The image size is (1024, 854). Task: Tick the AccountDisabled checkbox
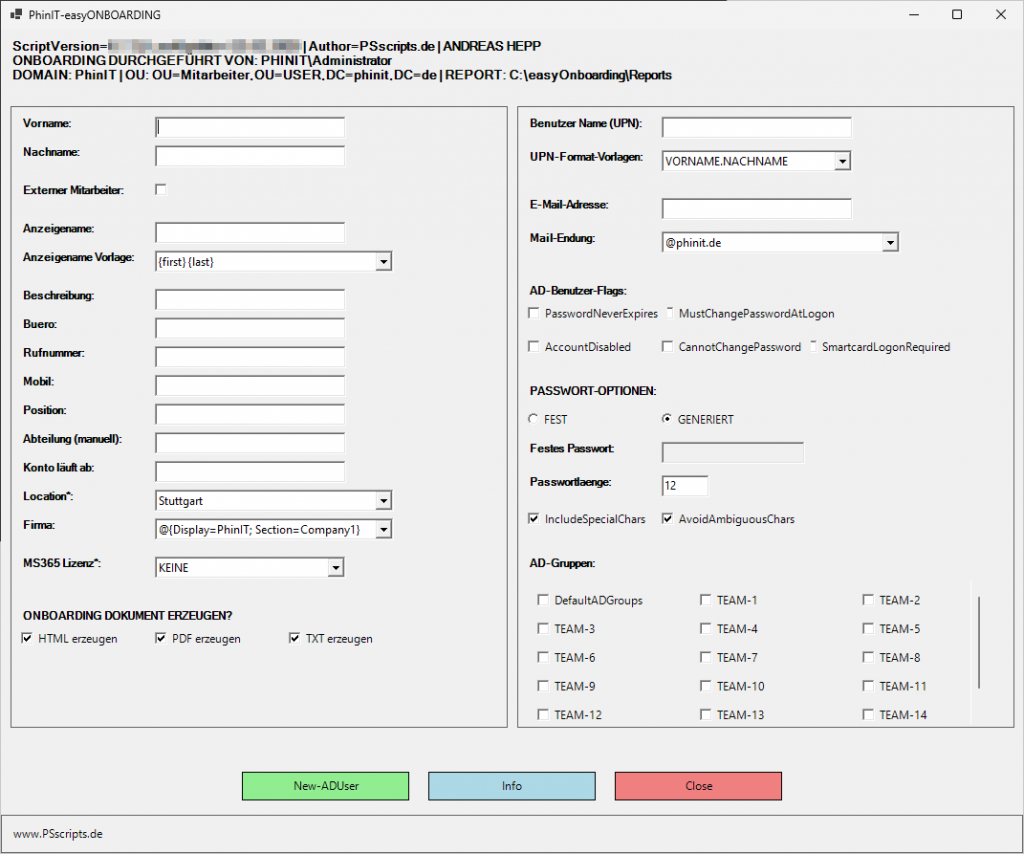click(535, 347)
